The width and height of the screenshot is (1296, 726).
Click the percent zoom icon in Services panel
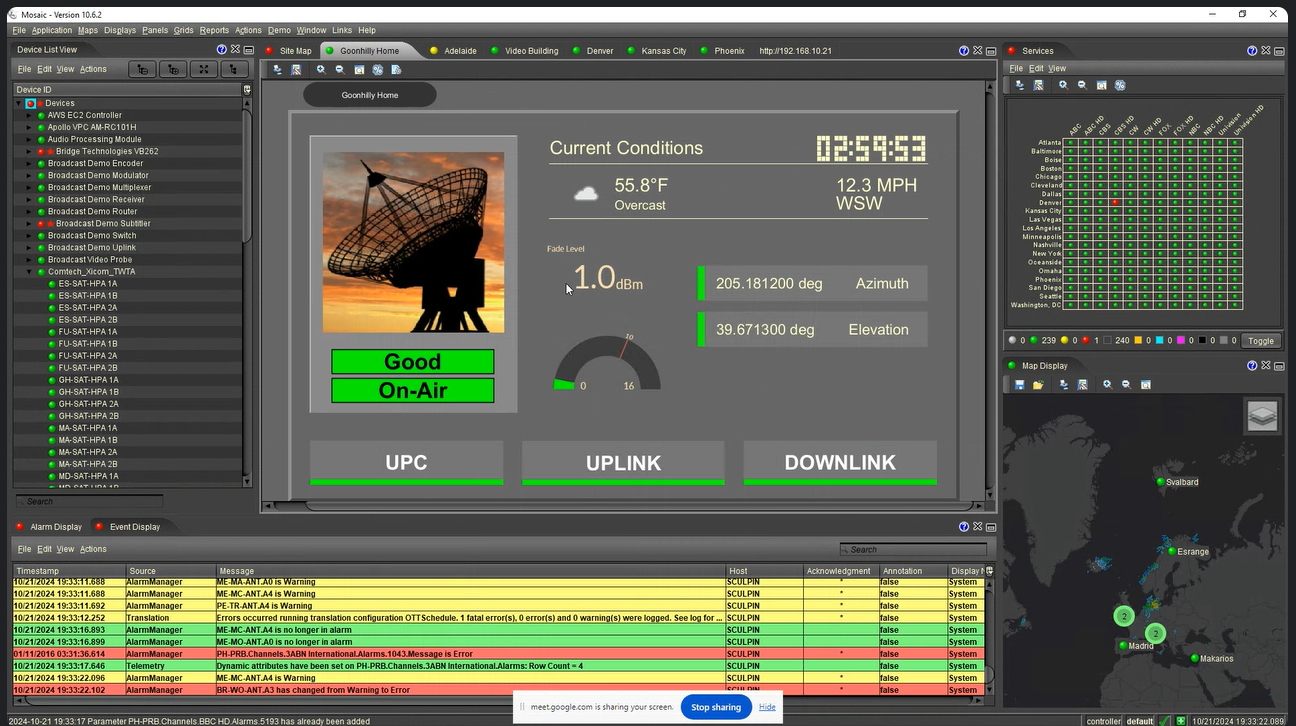click(x=1120, y=86)
